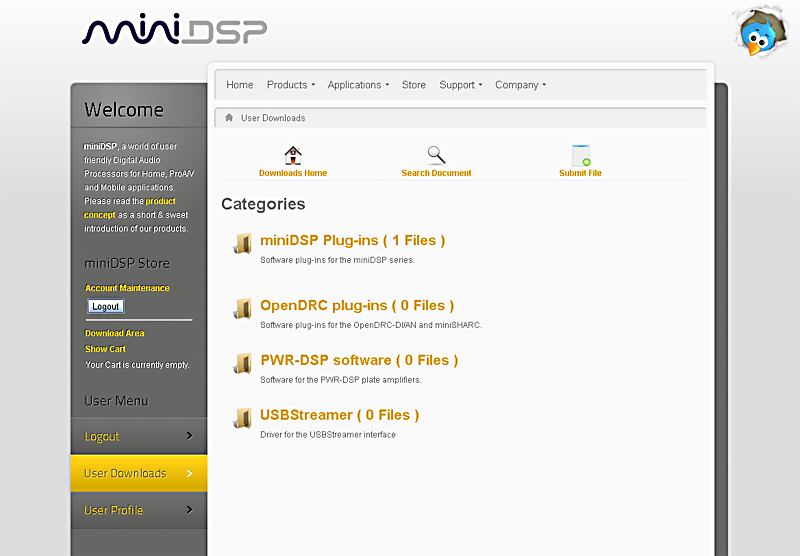
Task: Click the Downloads Home house icon
Action: point(293,155)
